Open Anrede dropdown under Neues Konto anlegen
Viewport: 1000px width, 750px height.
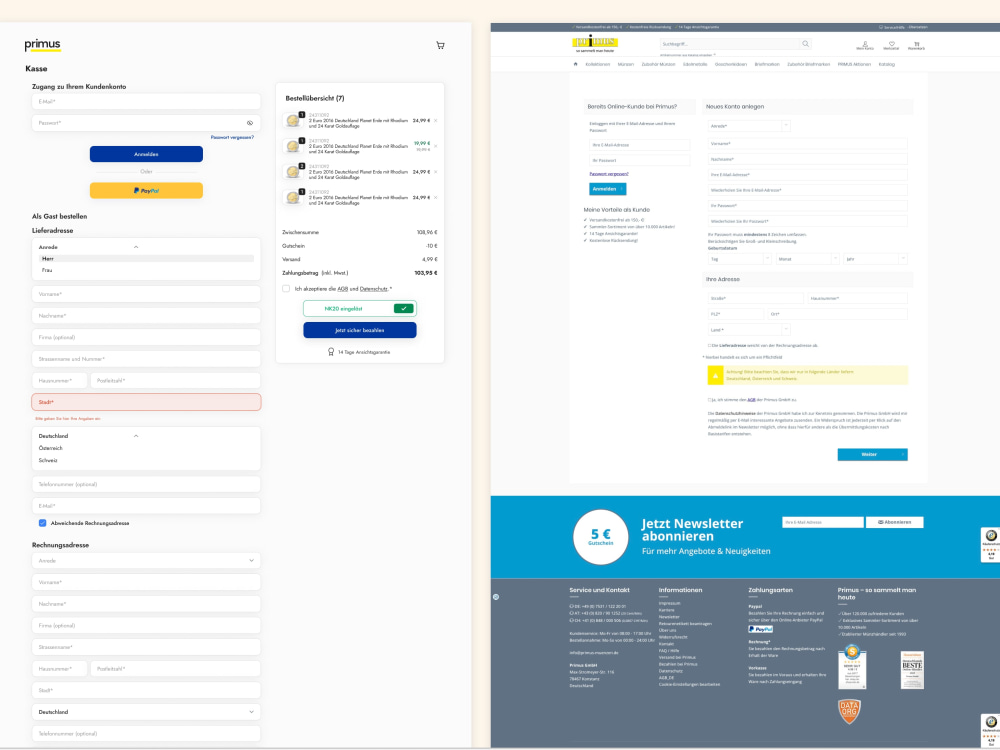coord(749,126)
